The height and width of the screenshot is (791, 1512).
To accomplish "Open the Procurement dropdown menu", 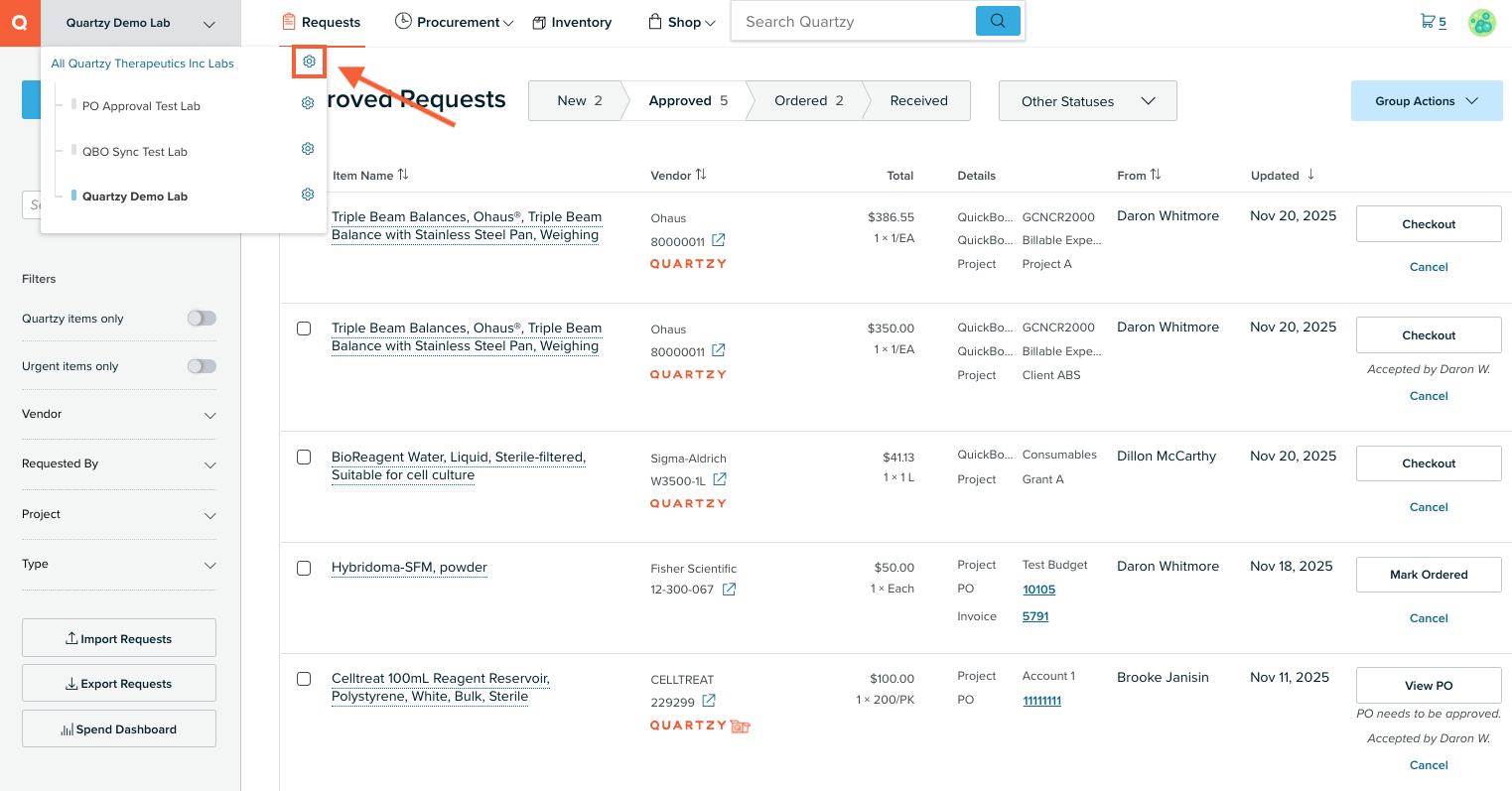I will [454, 22].
